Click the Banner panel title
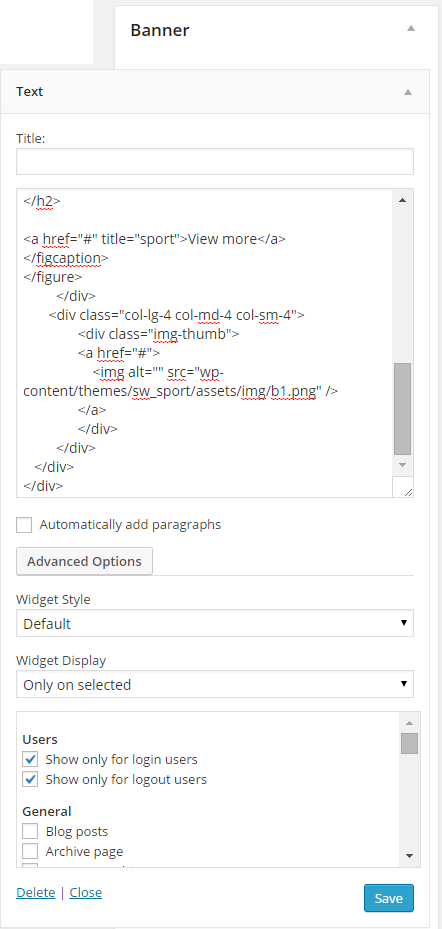Image resolution: width=442 pixels, height=929 pixels. 160,30
